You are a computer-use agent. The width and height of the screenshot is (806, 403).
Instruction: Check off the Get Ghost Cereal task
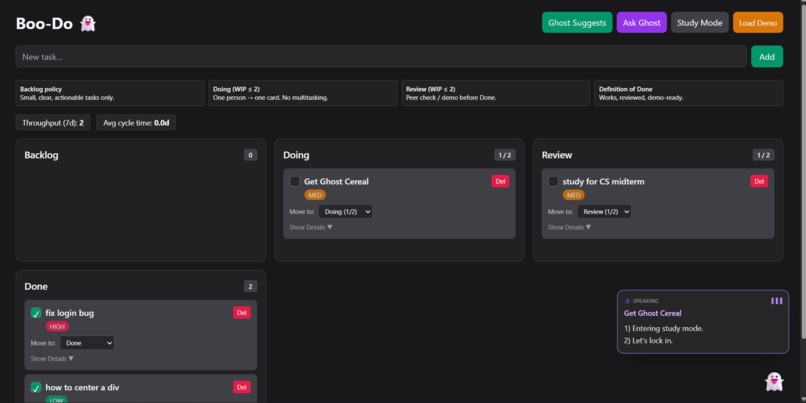tap(295, 181)
